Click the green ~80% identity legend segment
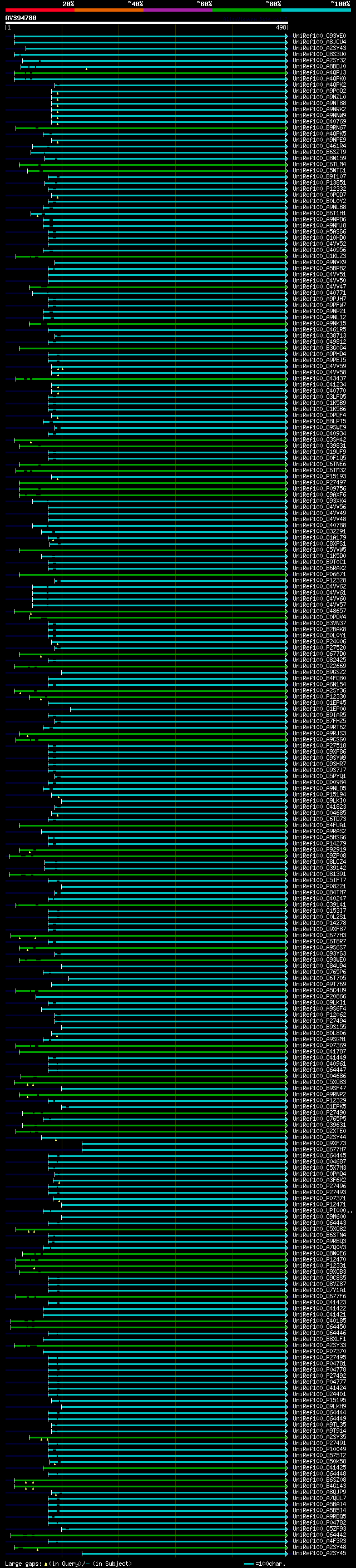356x1568 pixels. [246, 11]
